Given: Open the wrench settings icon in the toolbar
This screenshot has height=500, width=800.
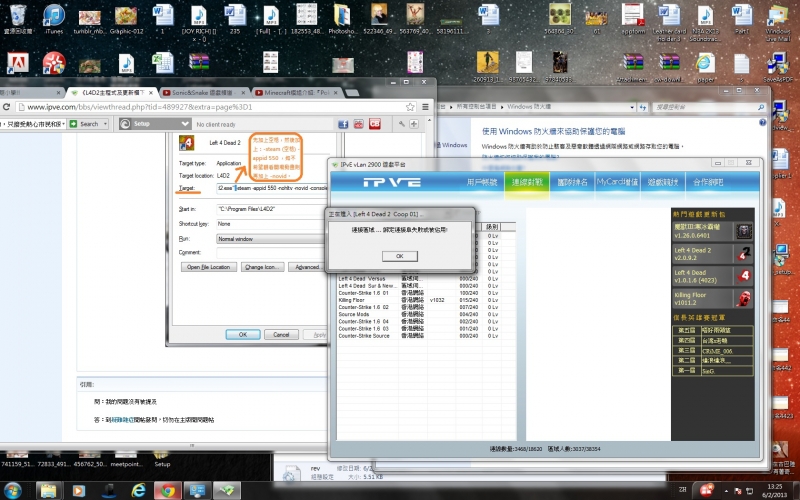Looking at the screenshot, I should pos(402,124).
